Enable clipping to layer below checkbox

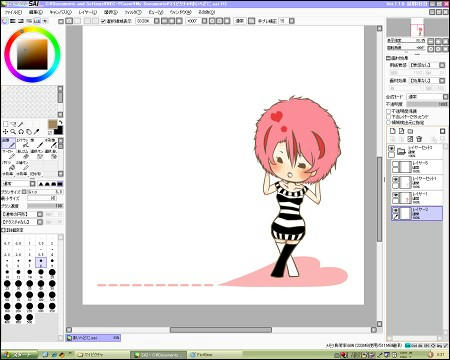point(388,117)
